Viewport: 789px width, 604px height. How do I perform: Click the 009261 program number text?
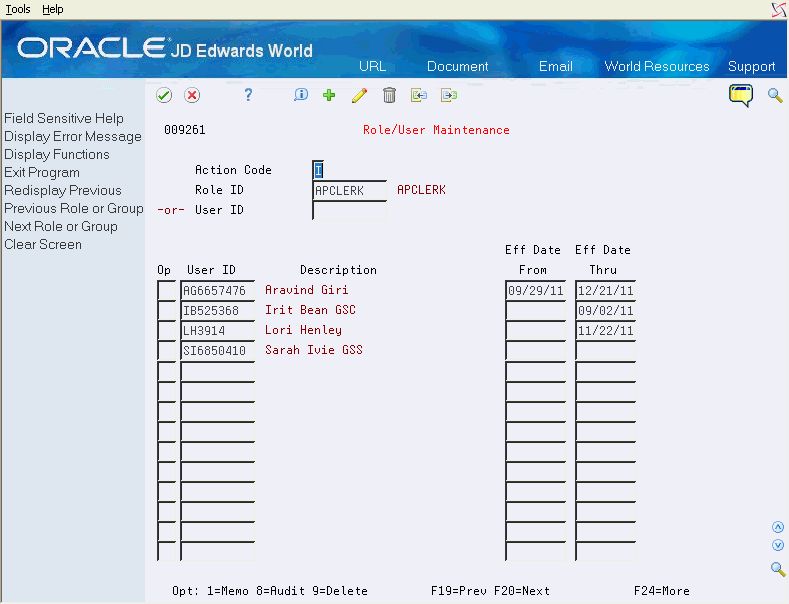pyautogui.click(x=185, y=130)
